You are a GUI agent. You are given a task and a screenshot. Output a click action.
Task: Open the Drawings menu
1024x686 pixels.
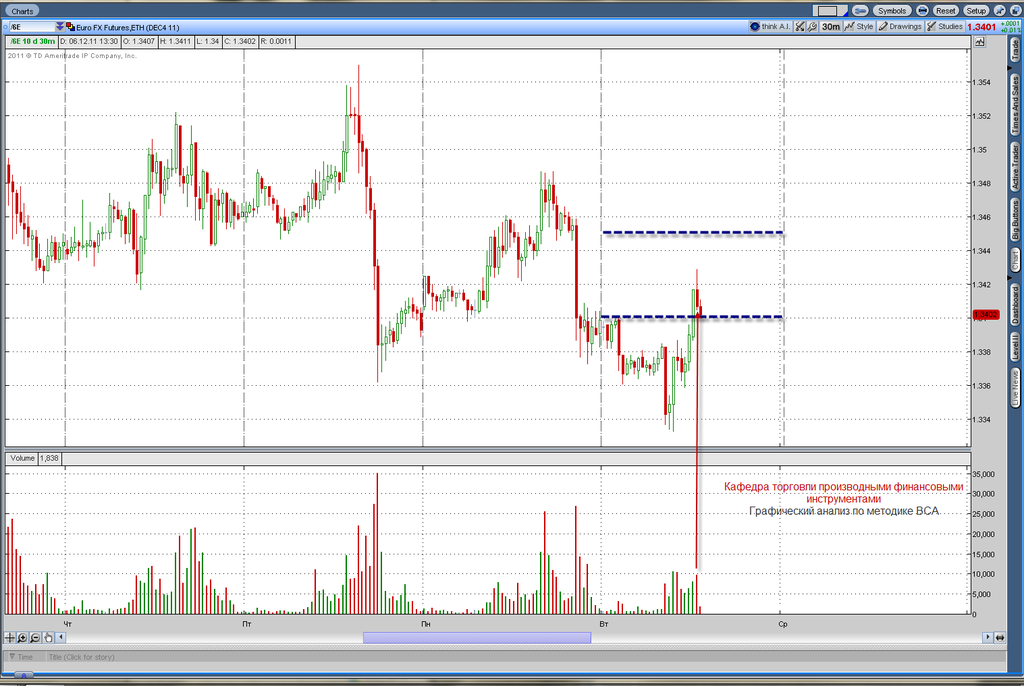pyautogui.click(x=900, y=27)
